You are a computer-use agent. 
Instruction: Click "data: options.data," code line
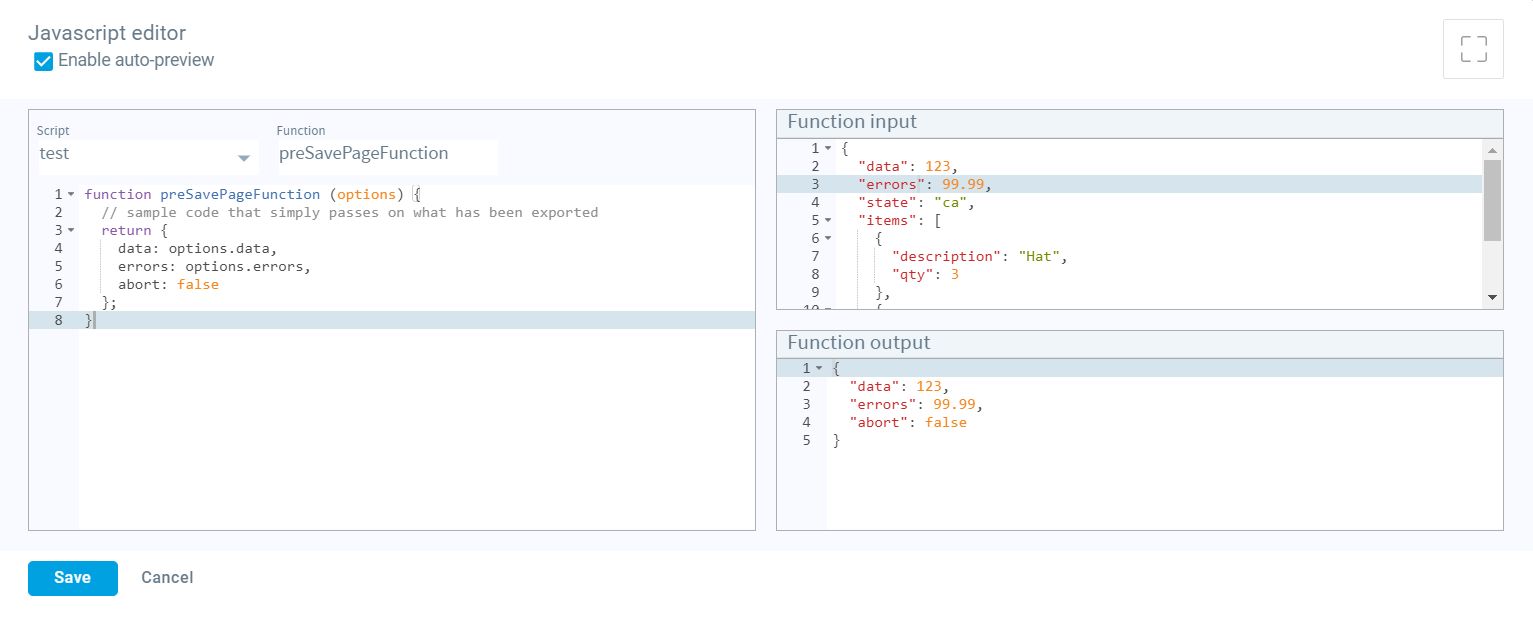[196, 248]
